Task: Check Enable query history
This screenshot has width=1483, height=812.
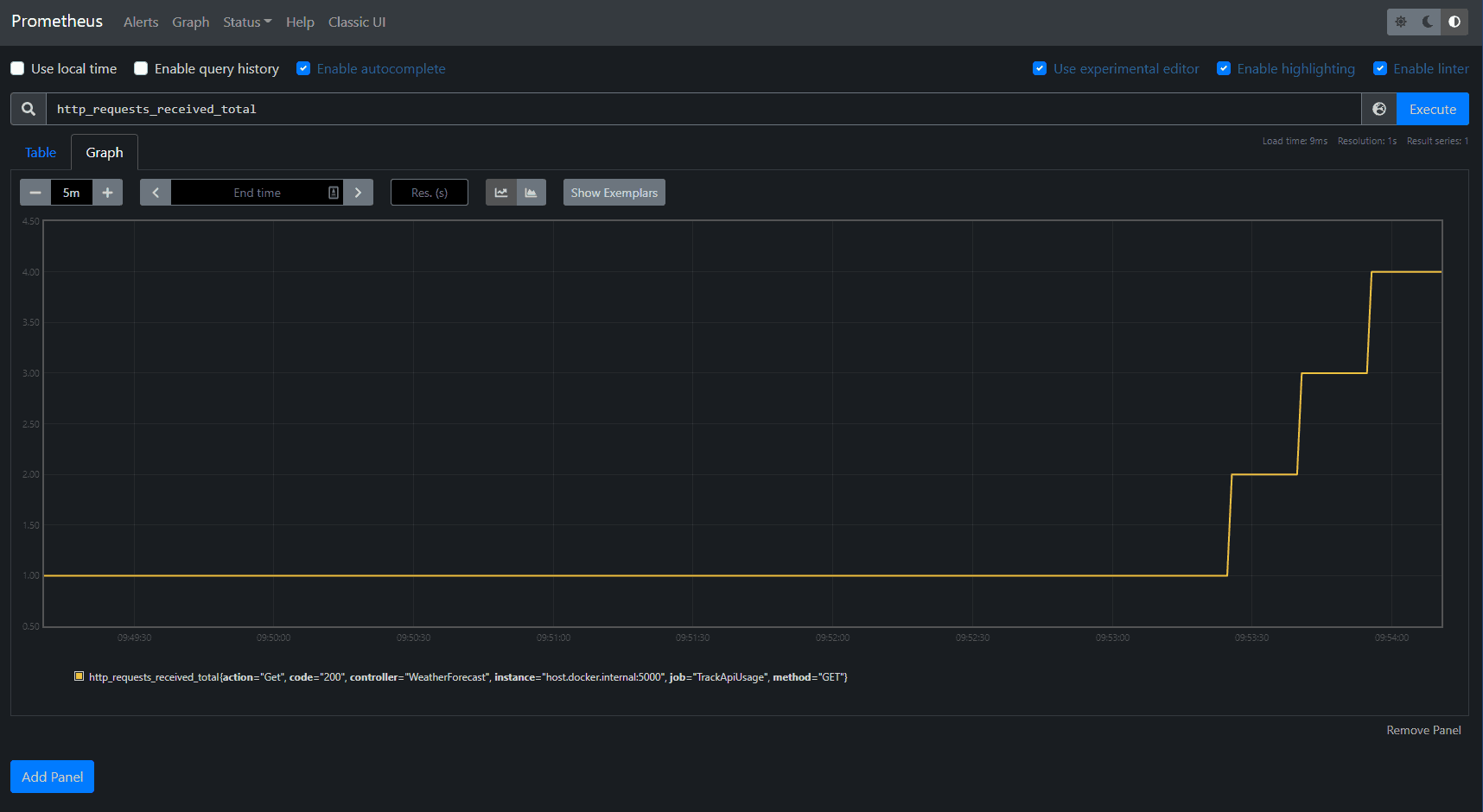Action: click(141, 68)
